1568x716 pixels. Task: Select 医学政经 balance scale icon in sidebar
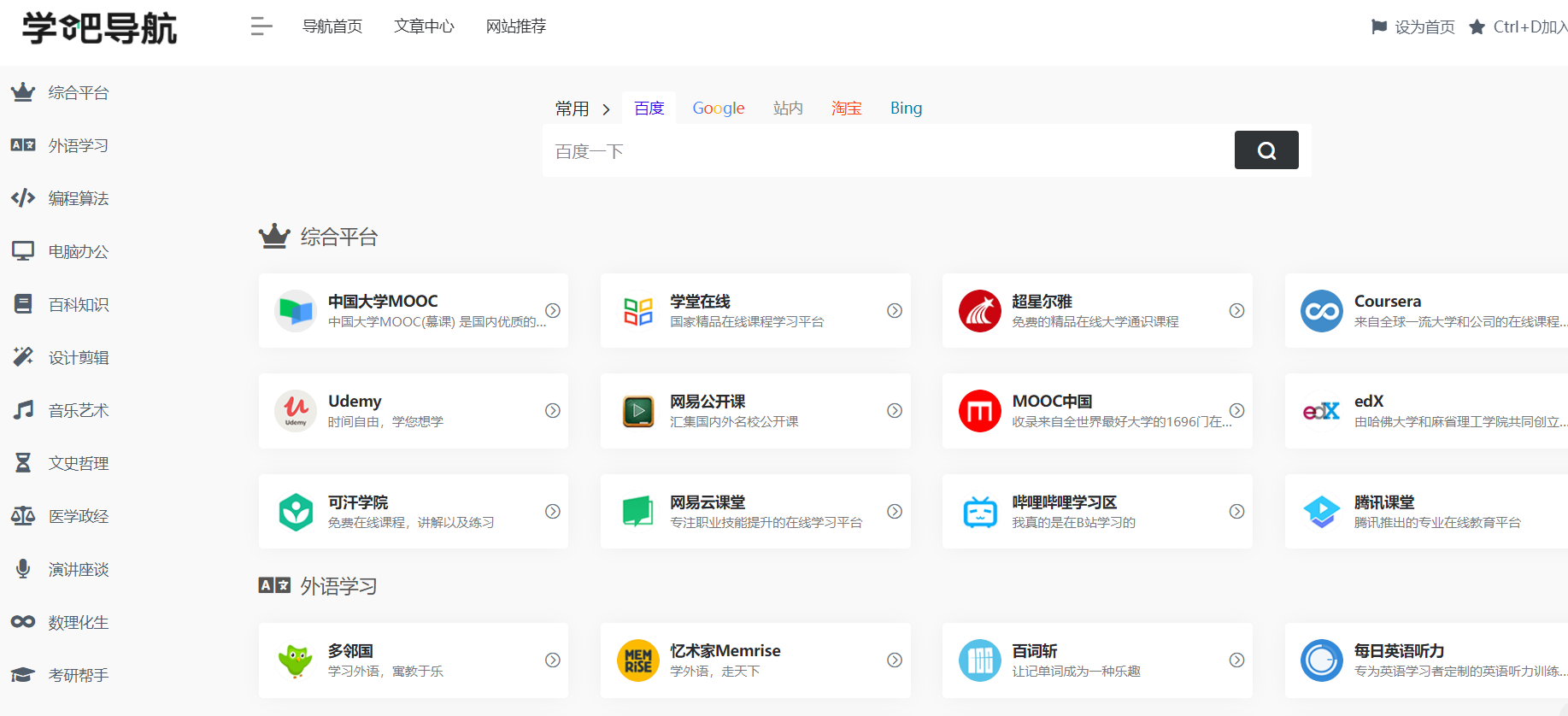click(x=23, y=516)
